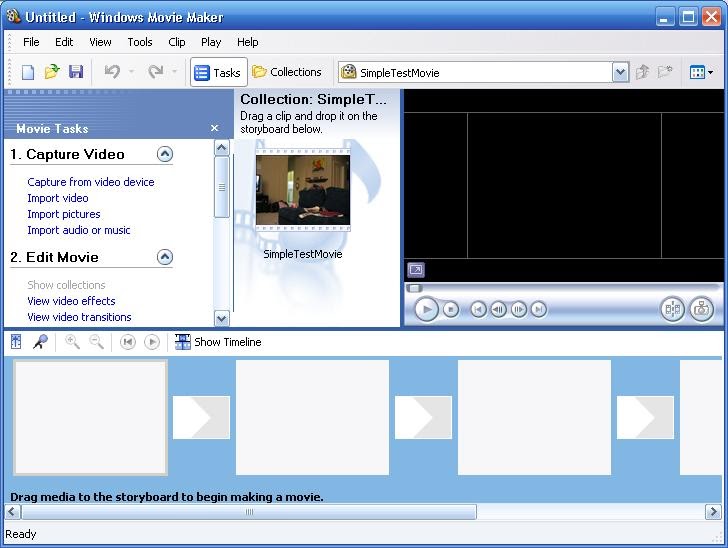Image resolution: width=728 pixels, height=548 pixels.
Task: Switch the preview monitor to full screen
Action: (416, 270)
